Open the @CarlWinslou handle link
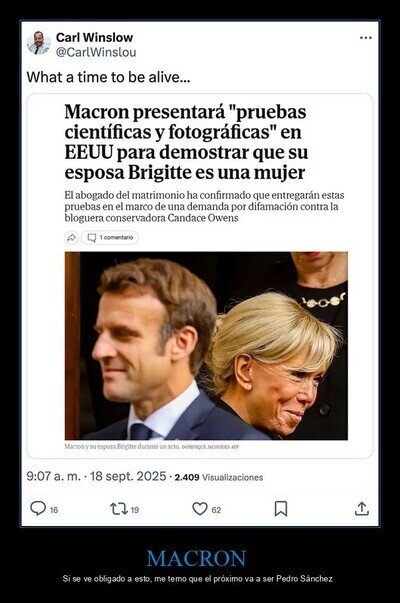 [96, 52]
